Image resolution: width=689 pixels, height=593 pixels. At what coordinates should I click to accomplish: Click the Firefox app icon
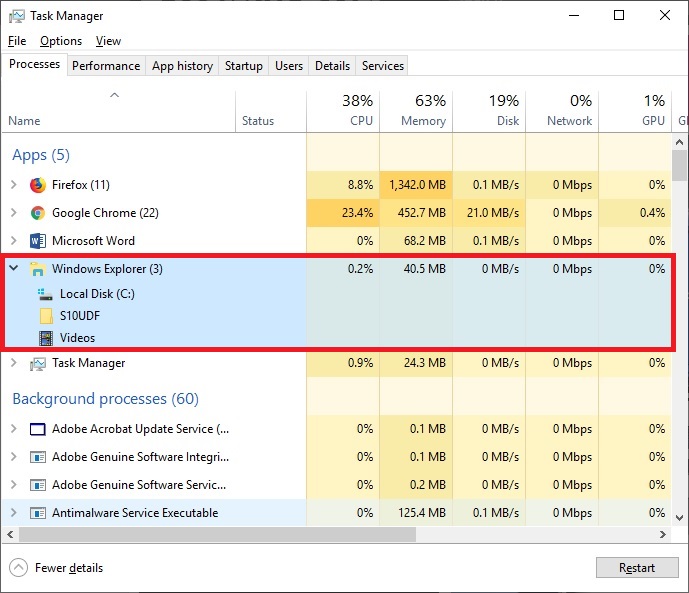click(x=38, y=185)
